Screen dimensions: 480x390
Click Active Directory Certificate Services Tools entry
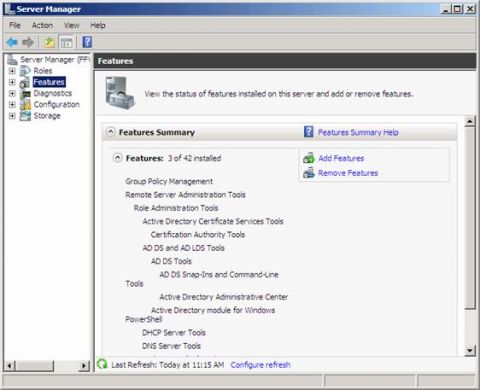[x=213, y=221]
